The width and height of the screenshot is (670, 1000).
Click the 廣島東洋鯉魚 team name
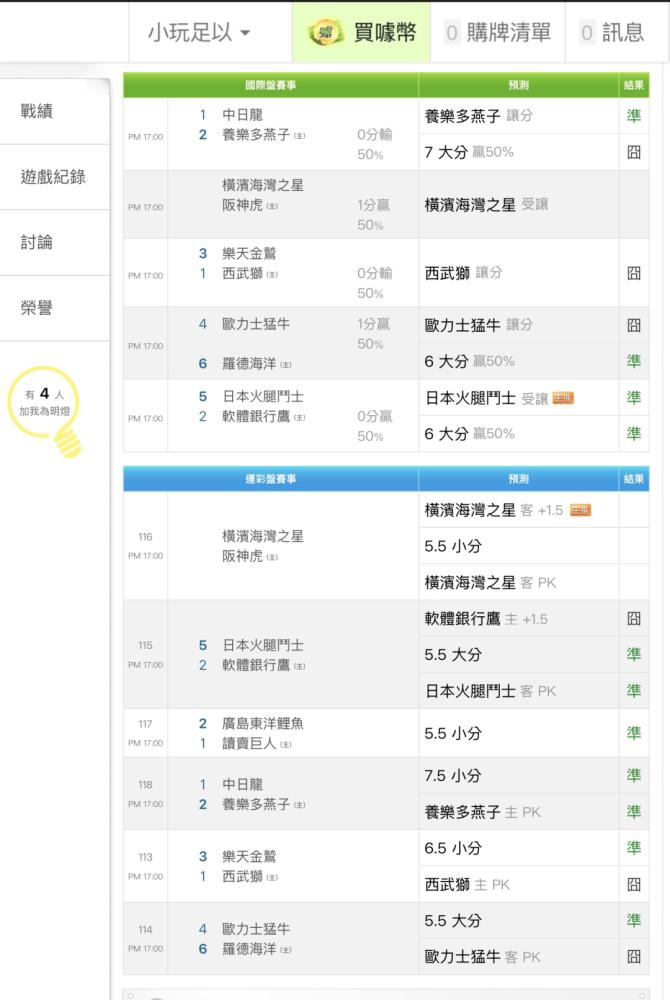(263, 724)
